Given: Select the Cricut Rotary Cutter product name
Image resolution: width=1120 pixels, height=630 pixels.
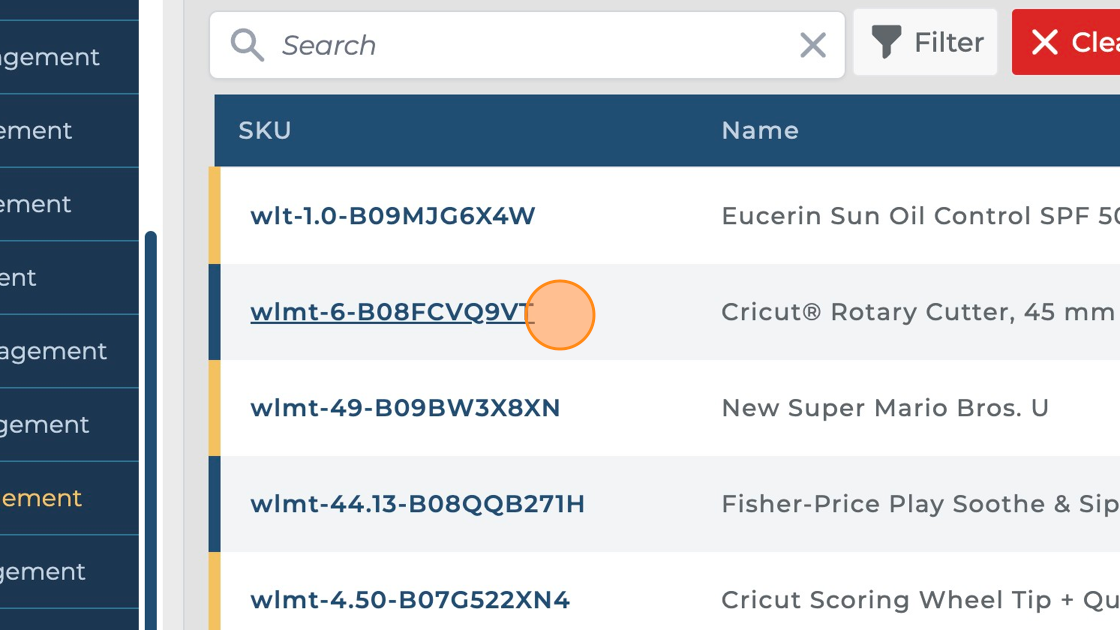Looking at the screenshot, I should coord(917,312).
